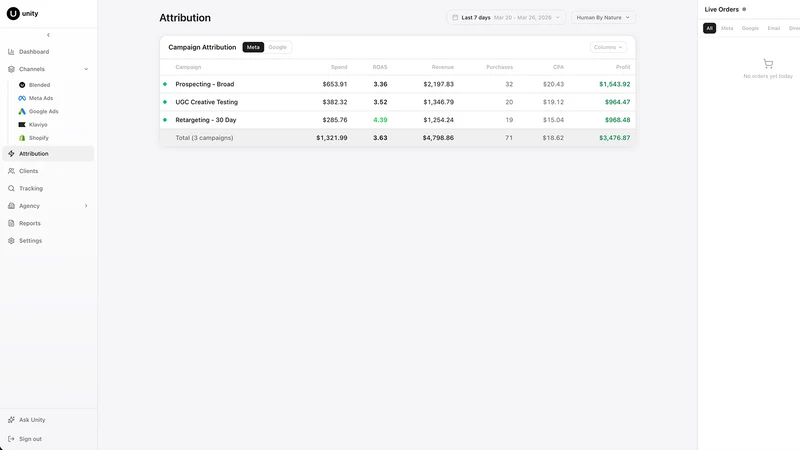The width and height of the screenshot is (800, 450).
Task: Open the Meta Ads channel icon
Action: tap(22, 98)
